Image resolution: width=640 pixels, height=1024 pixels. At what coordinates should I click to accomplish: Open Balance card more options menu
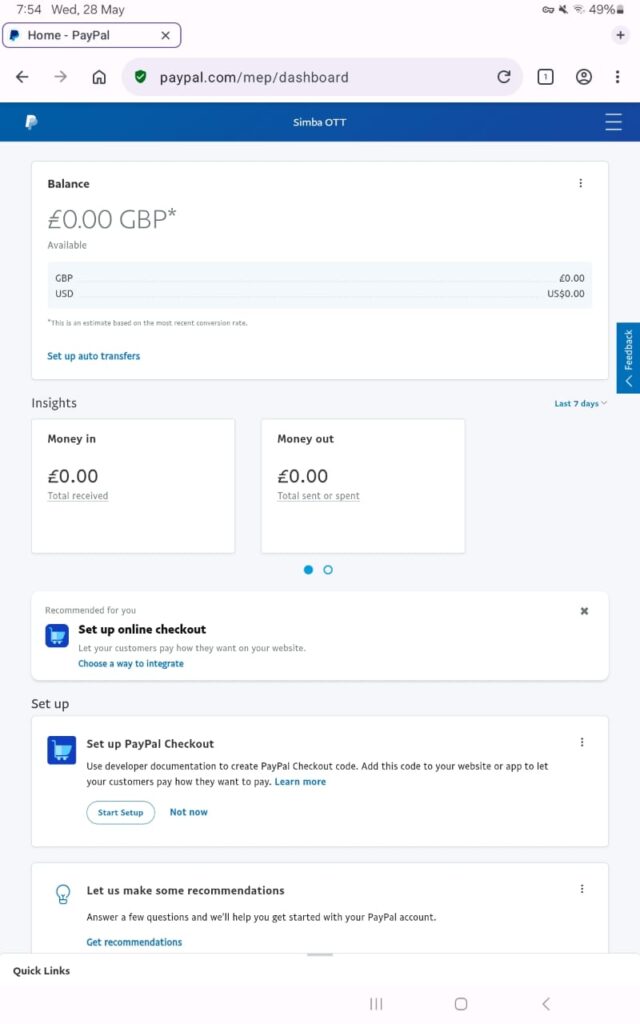click(581, 183)
